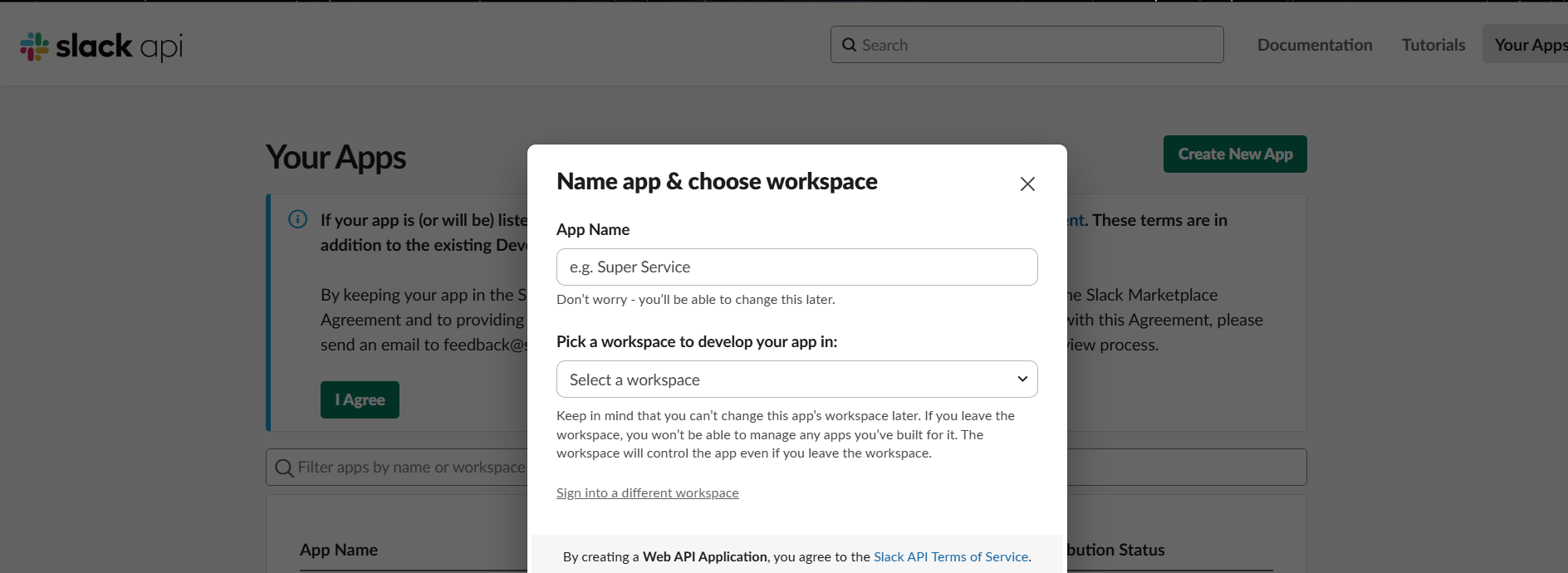Open the Select a workspace dropdown
This screenshot has width=1568, height=573.
point(797,380)
